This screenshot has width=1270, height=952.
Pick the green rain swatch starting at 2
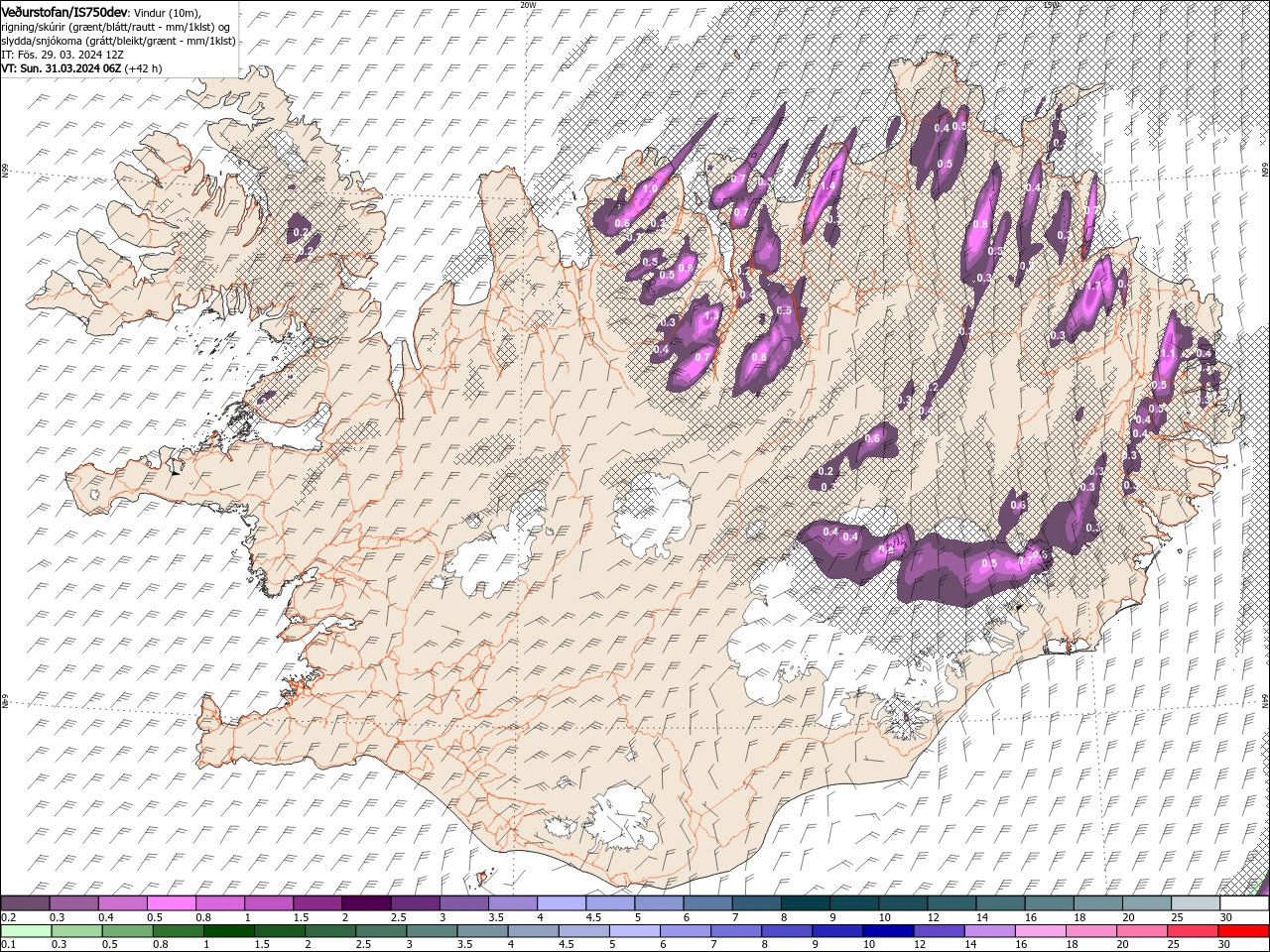(330, 931)
